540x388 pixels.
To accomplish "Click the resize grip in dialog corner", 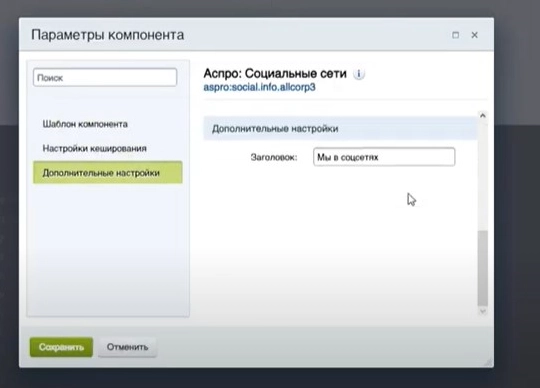I will [x=488, y=362].
